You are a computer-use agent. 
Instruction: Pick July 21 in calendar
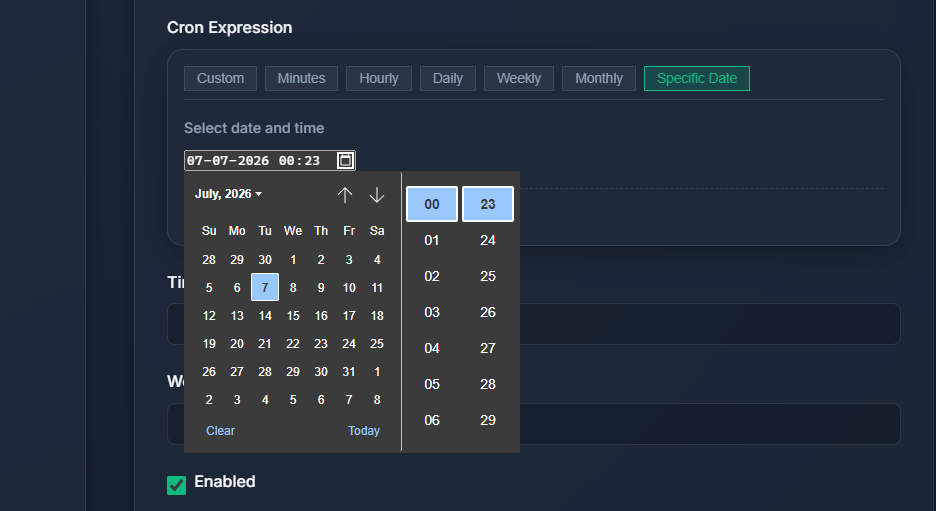click(265, 343)
